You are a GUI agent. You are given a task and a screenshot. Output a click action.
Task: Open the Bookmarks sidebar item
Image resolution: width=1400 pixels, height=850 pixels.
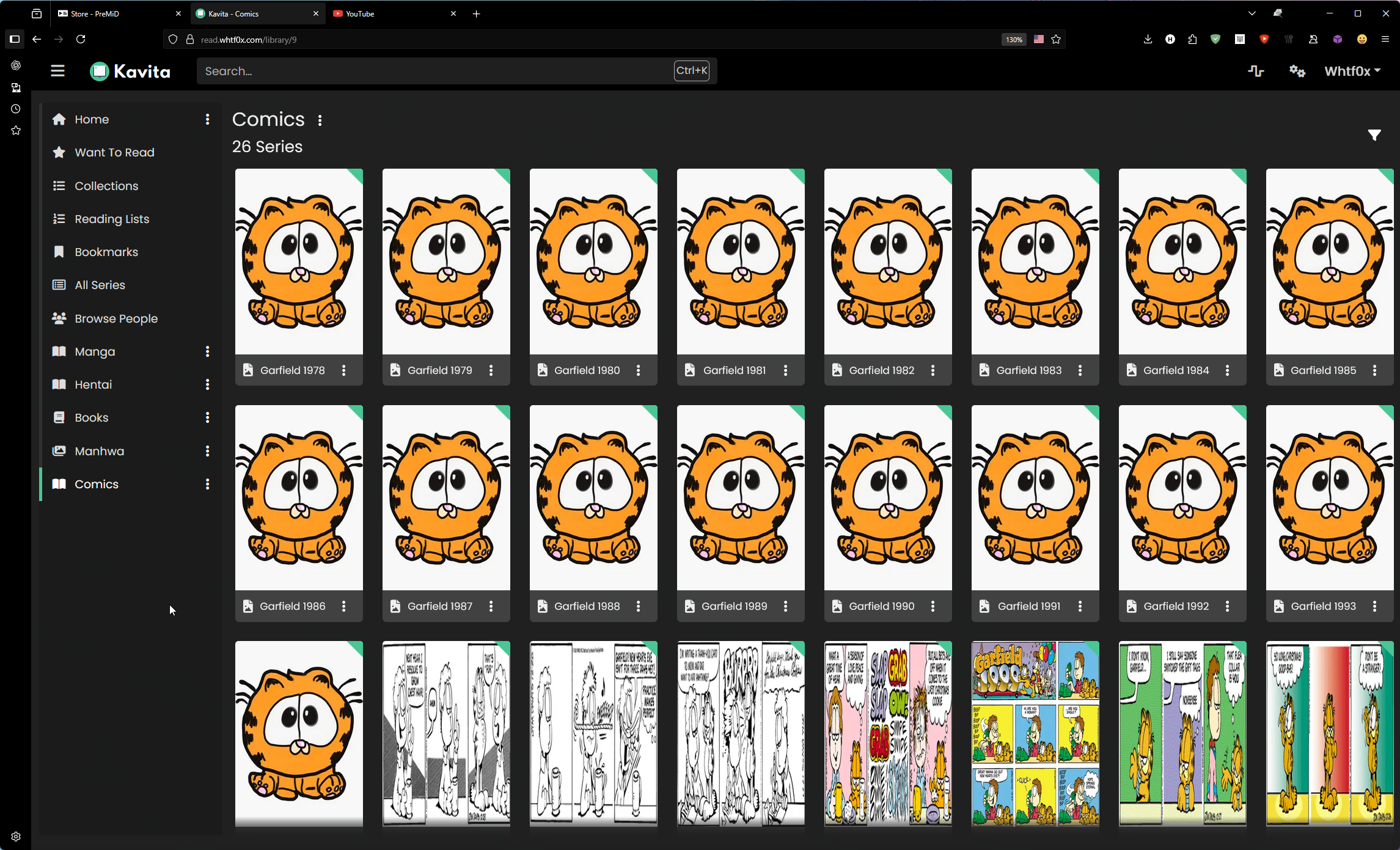[x=106, y=252]
